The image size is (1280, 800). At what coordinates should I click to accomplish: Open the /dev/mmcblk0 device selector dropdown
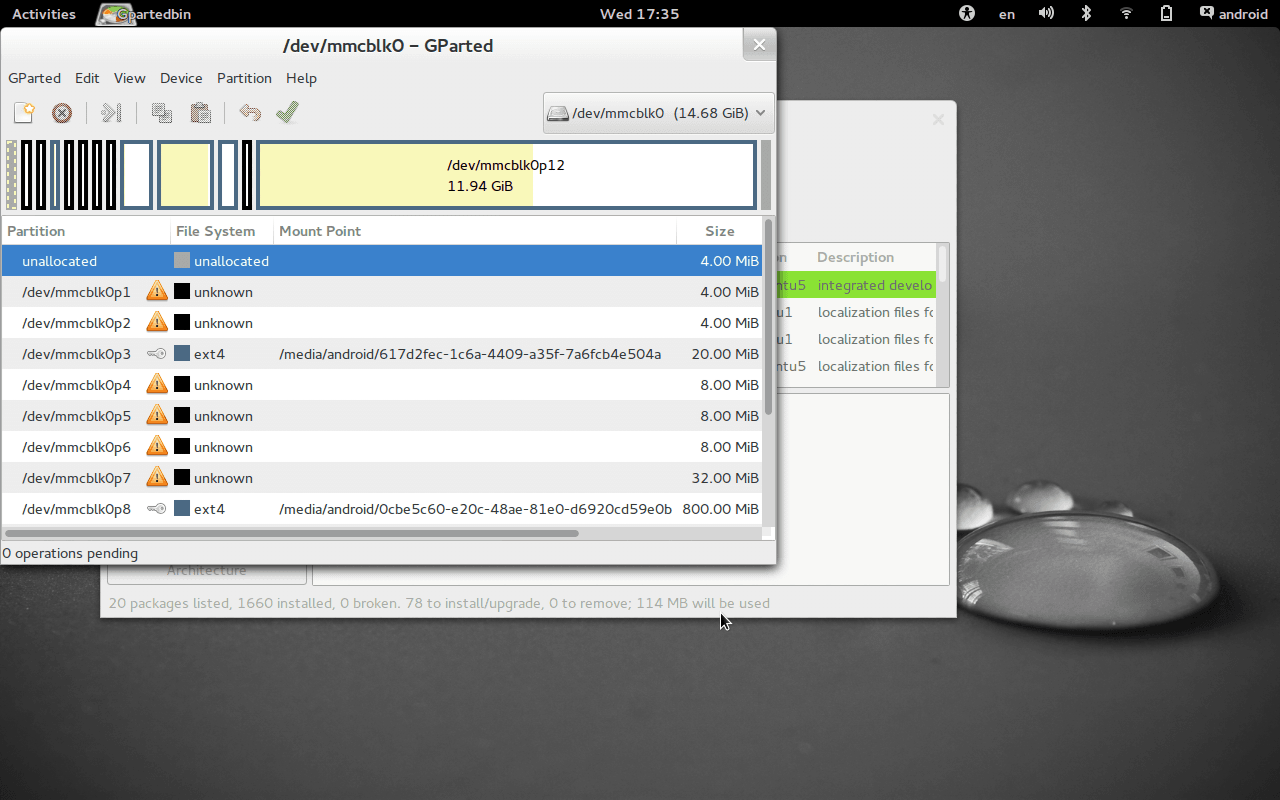click(659, 113)
